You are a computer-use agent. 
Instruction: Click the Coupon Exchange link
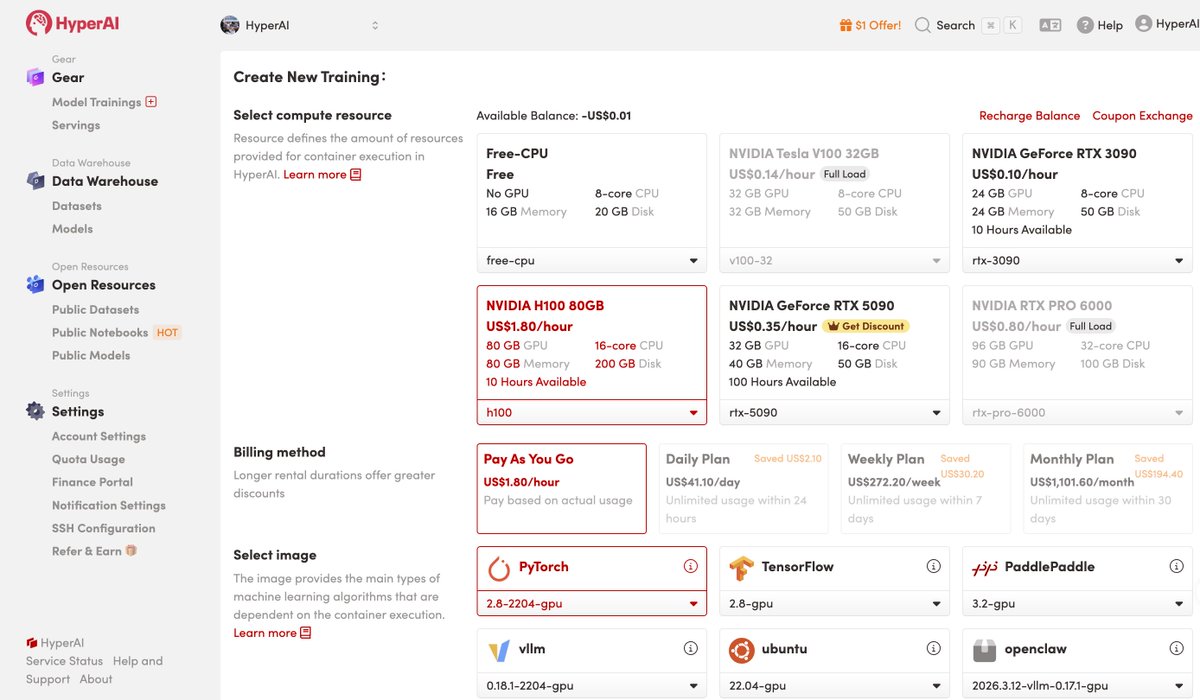pyautogui.click(x=1142, y=116)
